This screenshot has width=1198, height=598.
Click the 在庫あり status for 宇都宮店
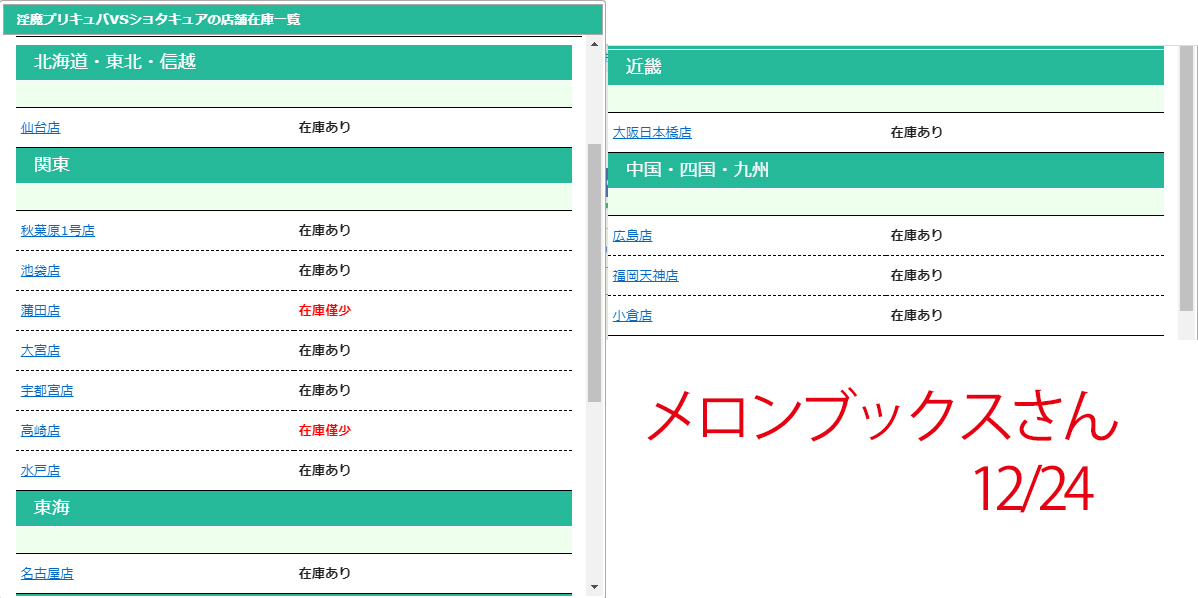325,390
